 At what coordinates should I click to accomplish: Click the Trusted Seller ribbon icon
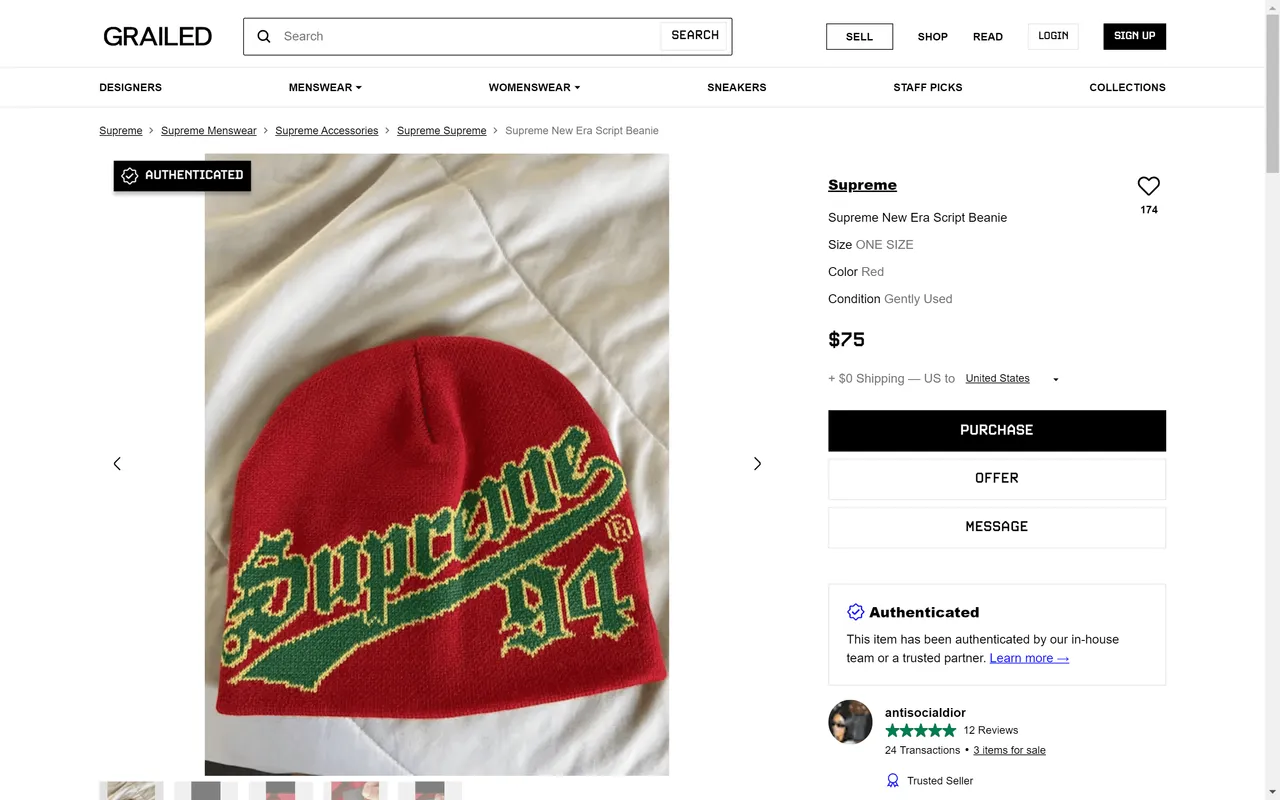click(x=892, y=780)
